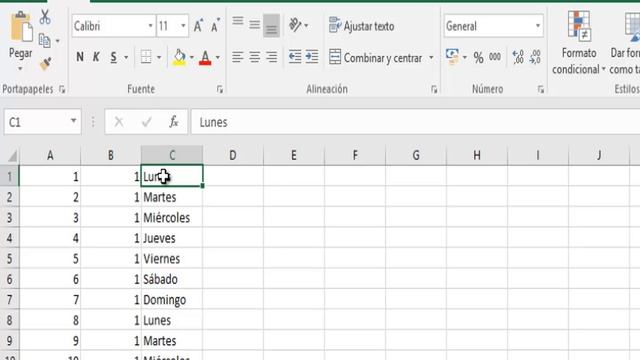Open Alineación dialog launcher
The width and height of the screenshot is (640, 360).
[x=434, y=89]
